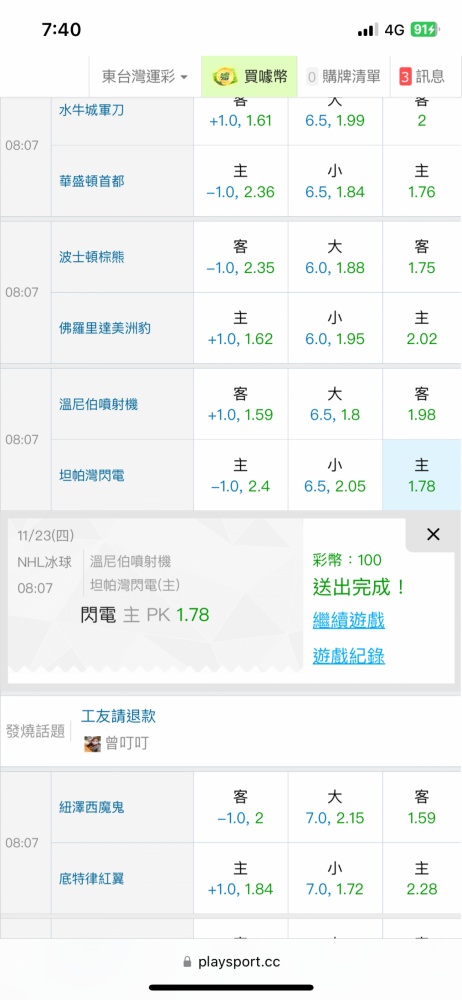Click 曾叮叮 avatar thumbnail

click(93, 744)
